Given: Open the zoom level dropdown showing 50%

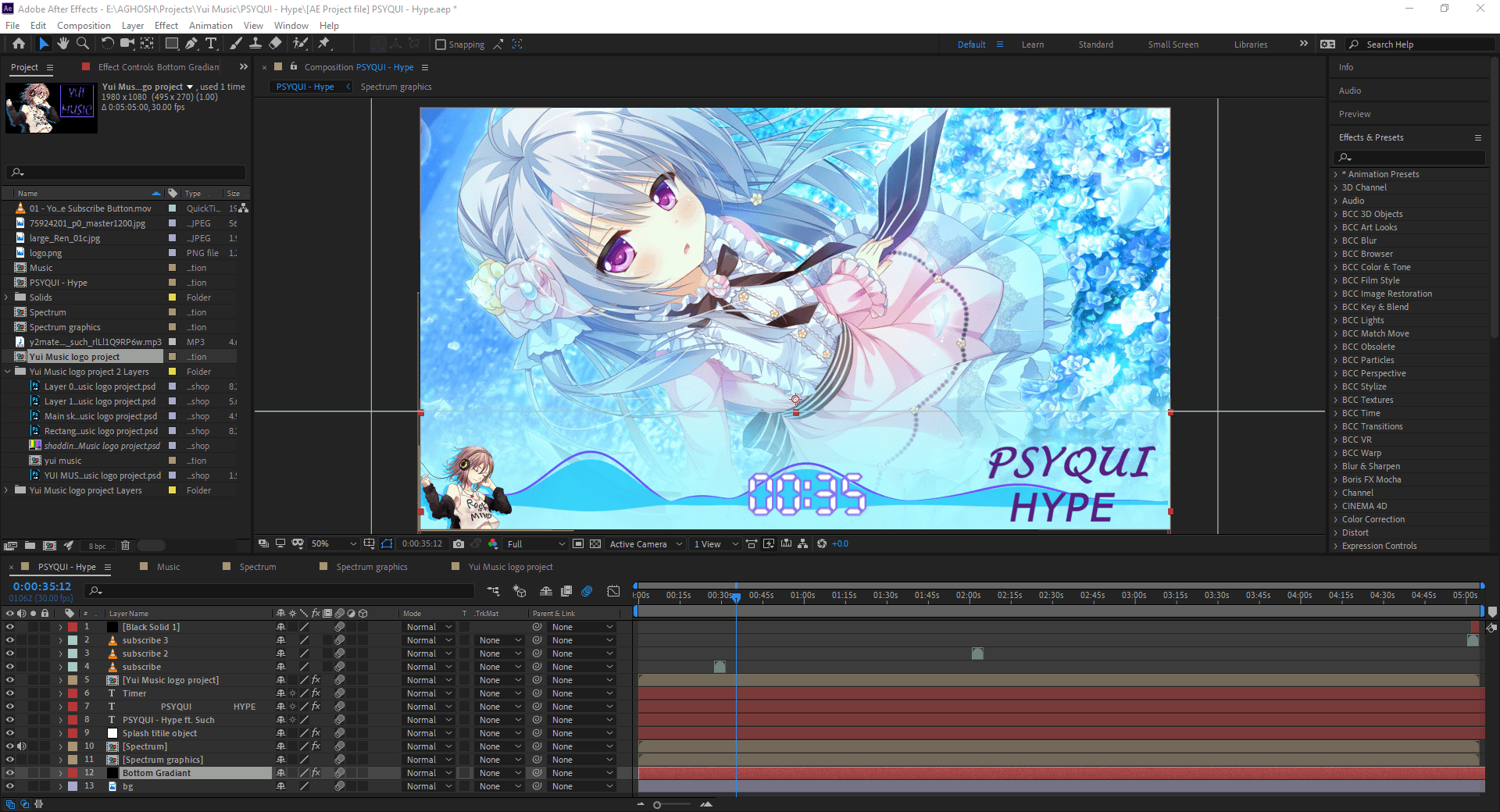Looking at the screenshot, I should click(x=334, y=543).
